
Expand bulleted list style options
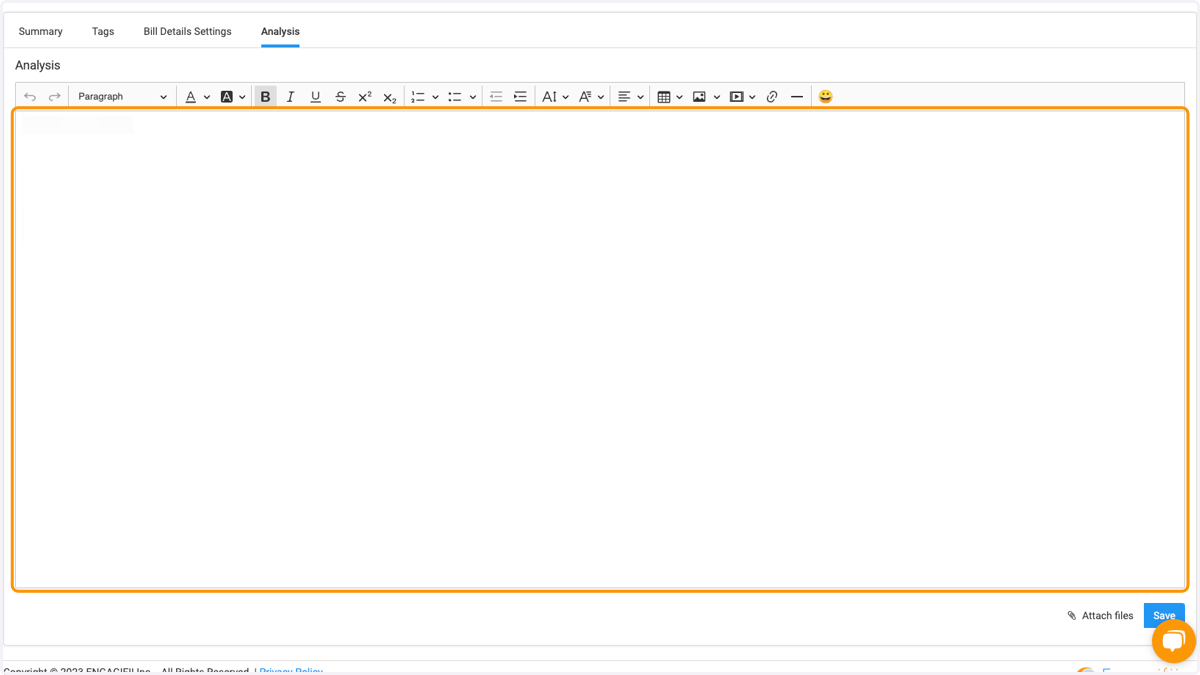(473, 97)
